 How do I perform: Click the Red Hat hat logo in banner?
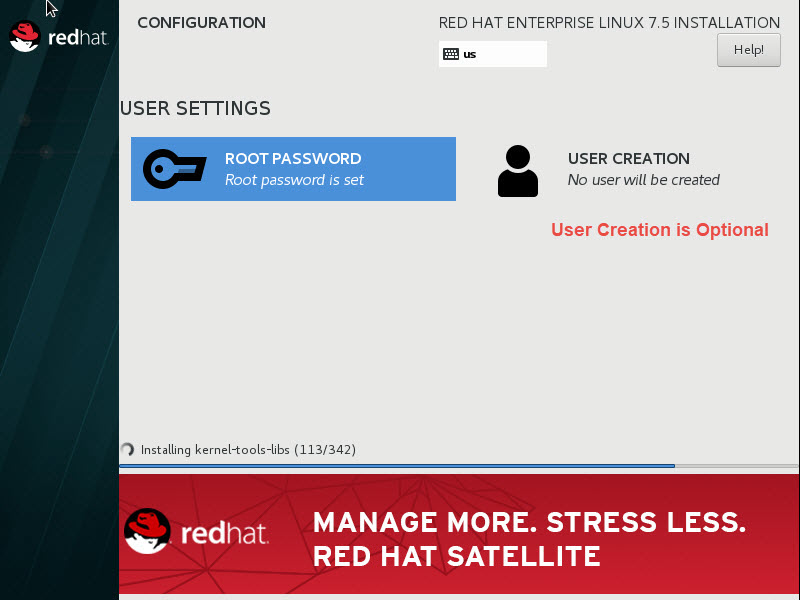click(x=147, y=530)
